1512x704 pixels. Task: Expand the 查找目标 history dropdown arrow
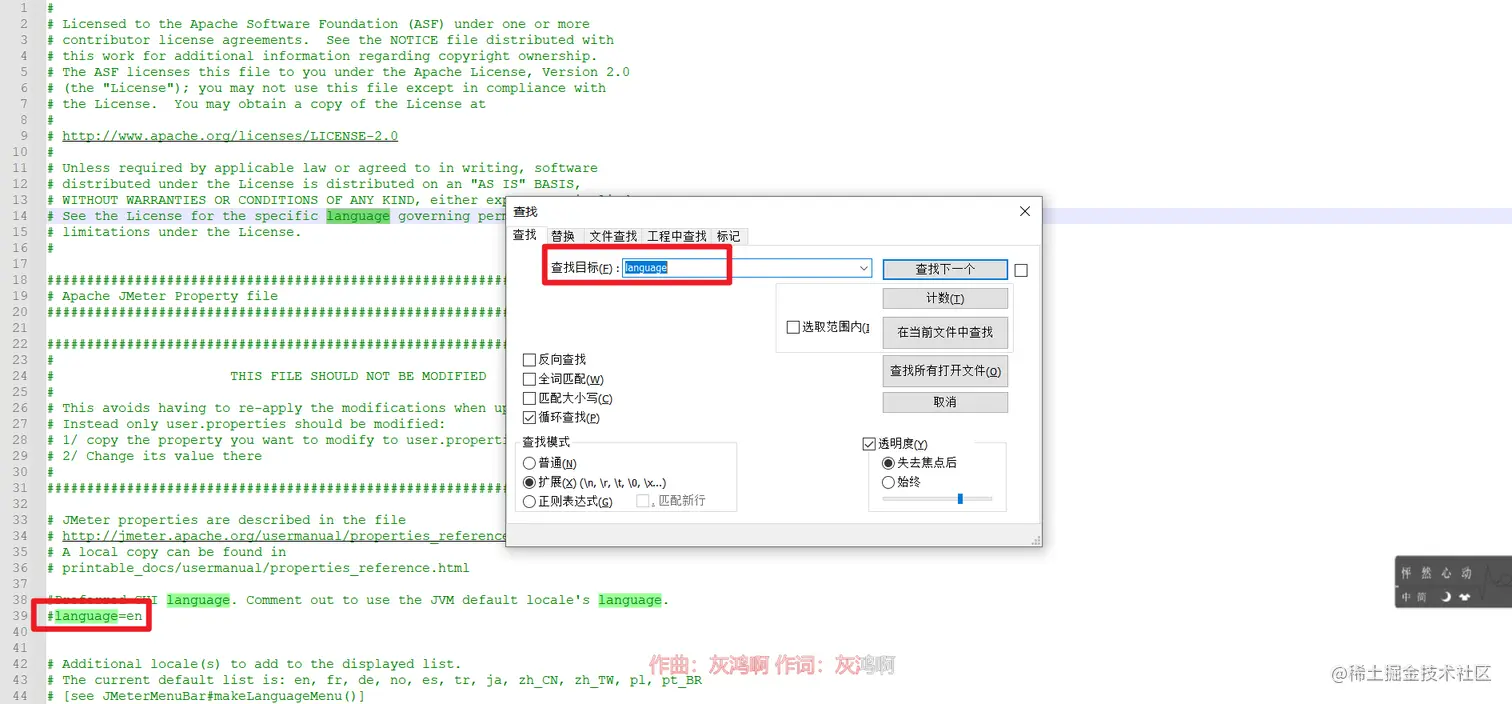point(863,268)
